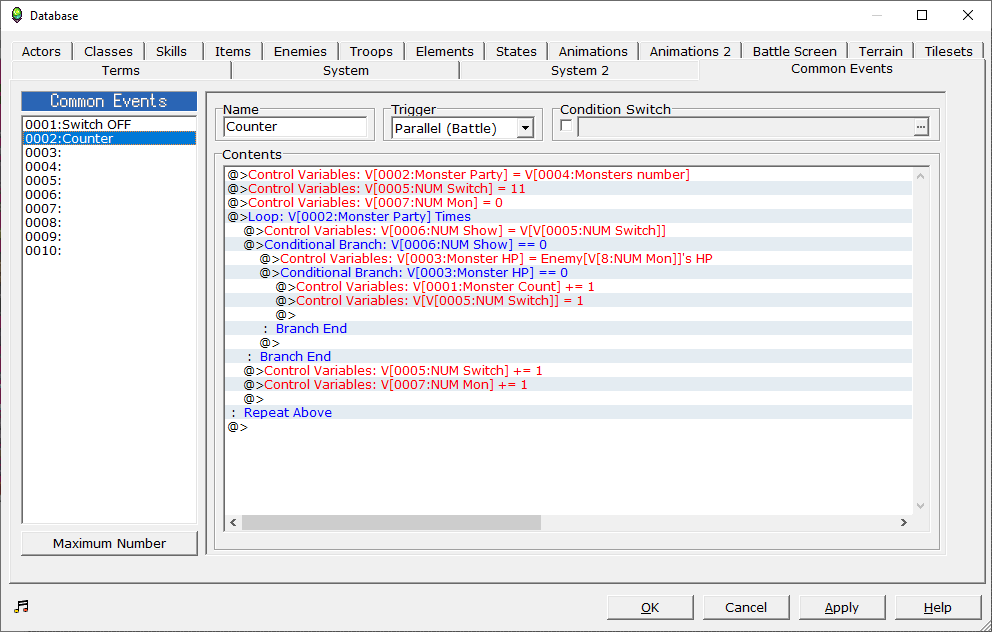Select empty common event 0003
Viewport: 992px width, 632px height.
point(109,152)
